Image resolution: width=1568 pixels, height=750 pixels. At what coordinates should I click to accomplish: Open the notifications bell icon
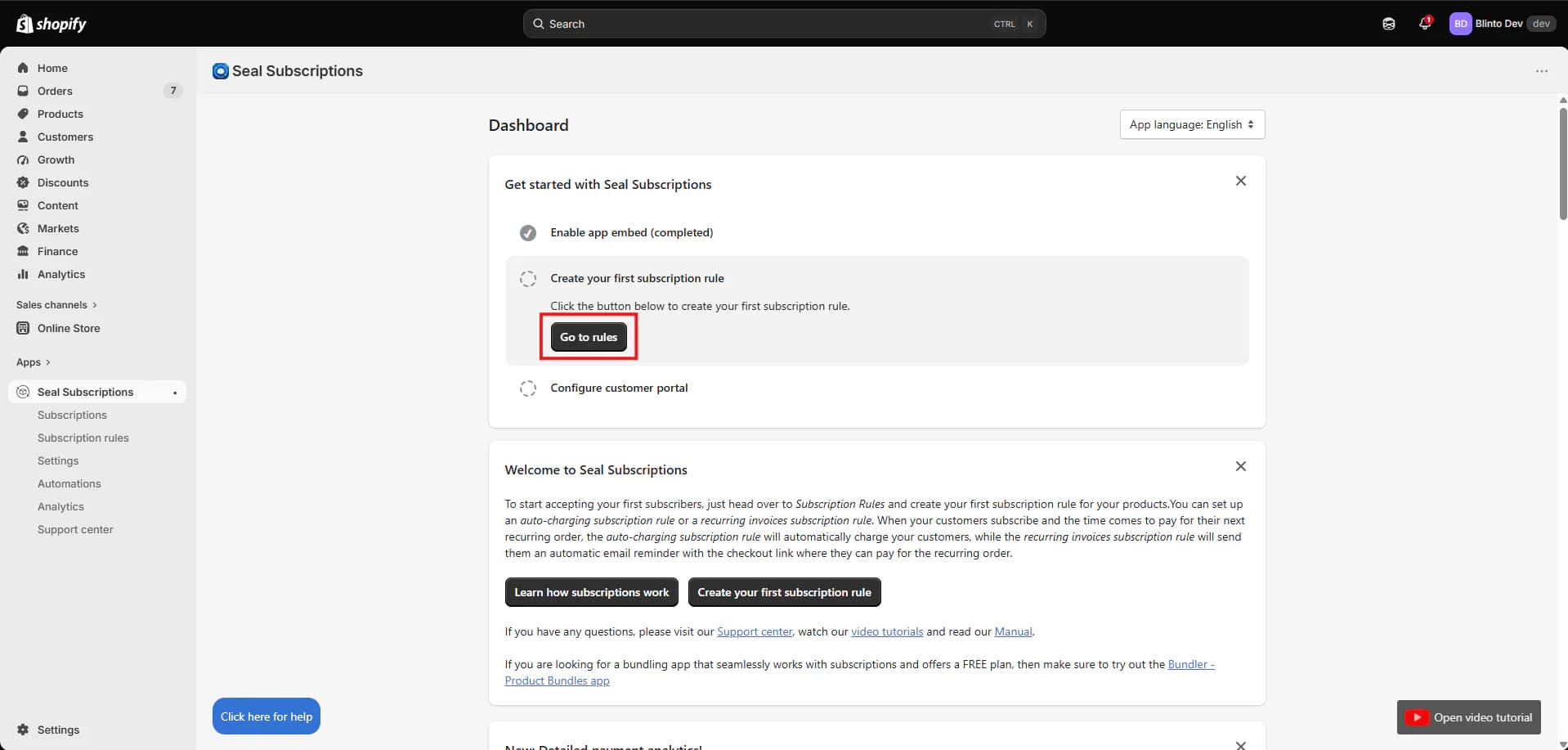click(1425, 24)
